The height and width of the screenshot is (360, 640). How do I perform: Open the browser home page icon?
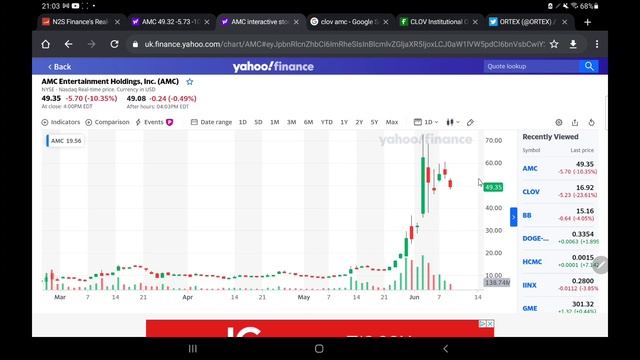[45, 44]
